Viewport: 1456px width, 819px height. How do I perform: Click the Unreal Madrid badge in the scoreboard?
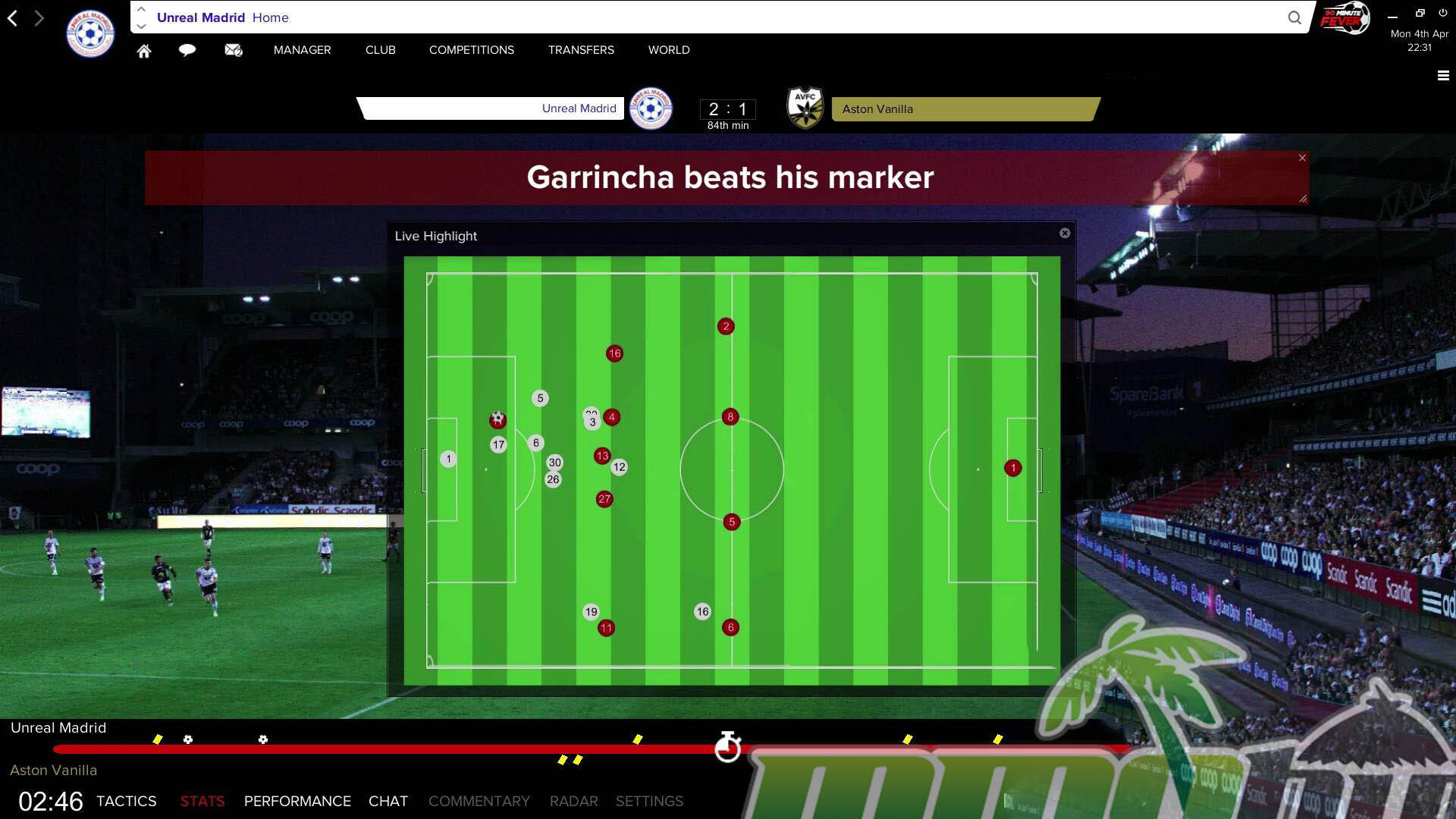click(x=651, y=108)
